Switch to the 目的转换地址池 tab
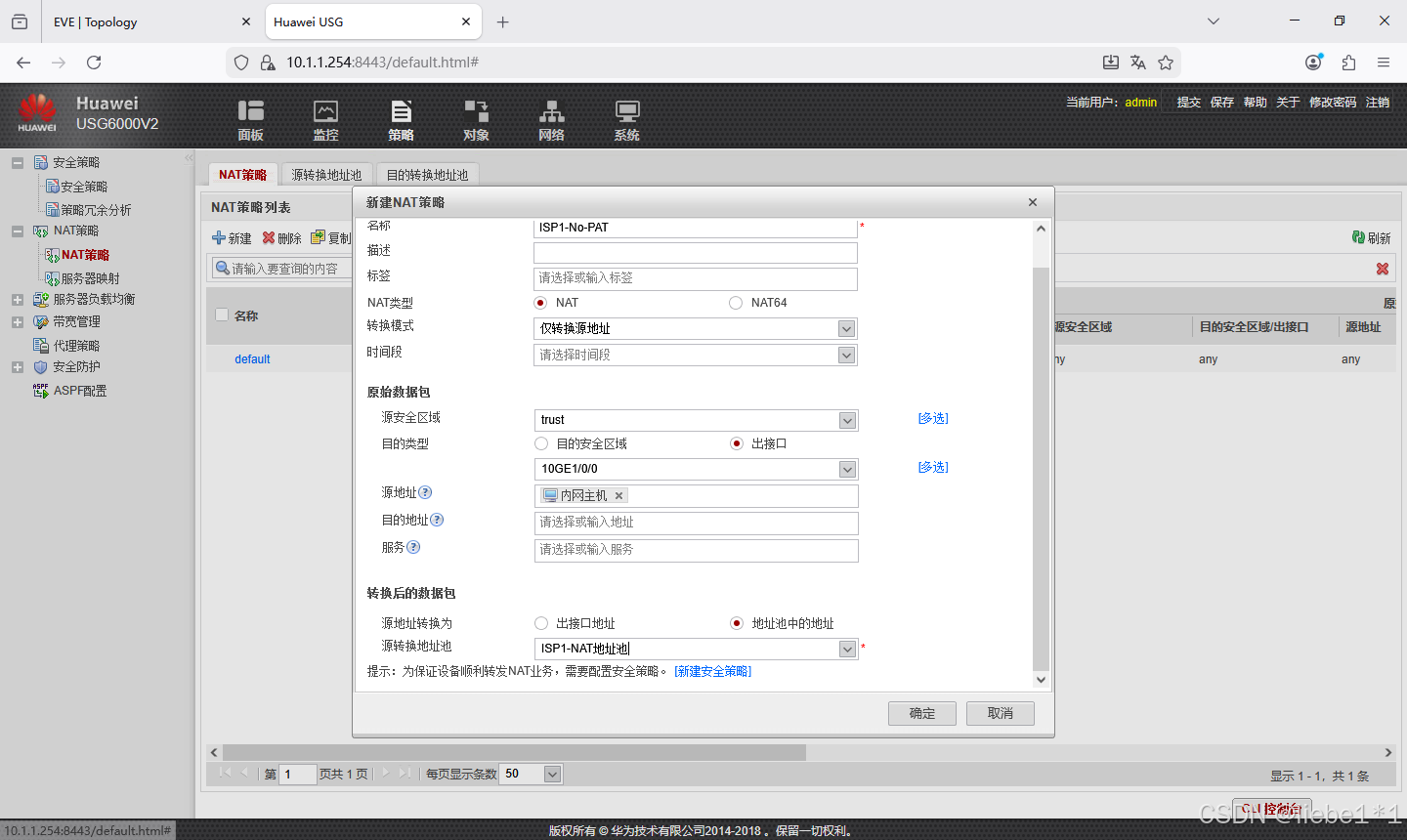 [427, 175]
